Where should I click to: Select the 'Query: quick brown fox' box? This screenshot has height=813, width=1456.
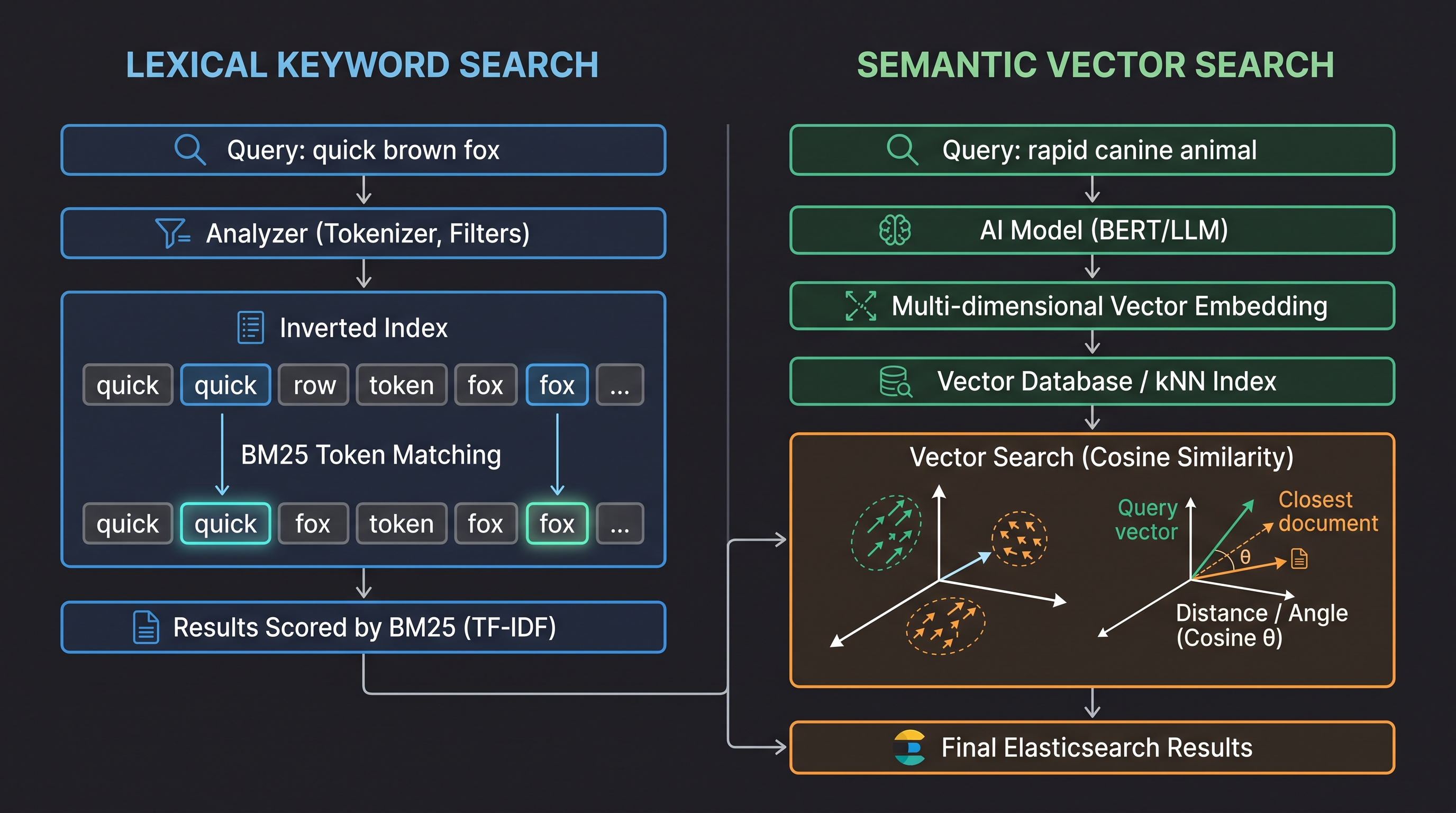(x=363, y=150)
